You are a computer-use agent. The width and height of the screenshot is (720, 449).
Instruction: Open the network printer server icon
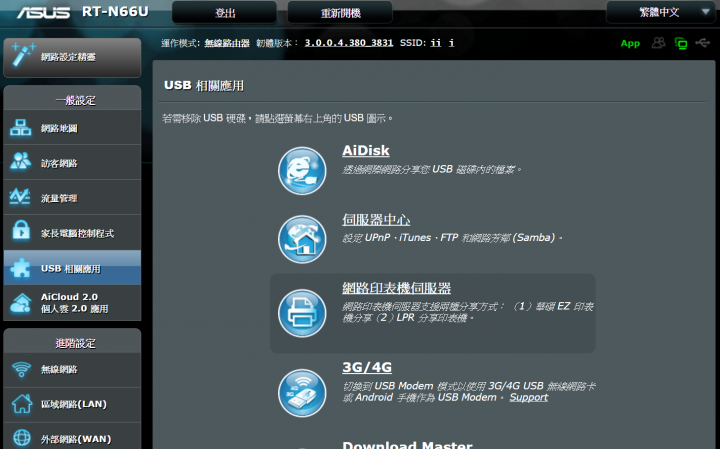pos(302,313)
